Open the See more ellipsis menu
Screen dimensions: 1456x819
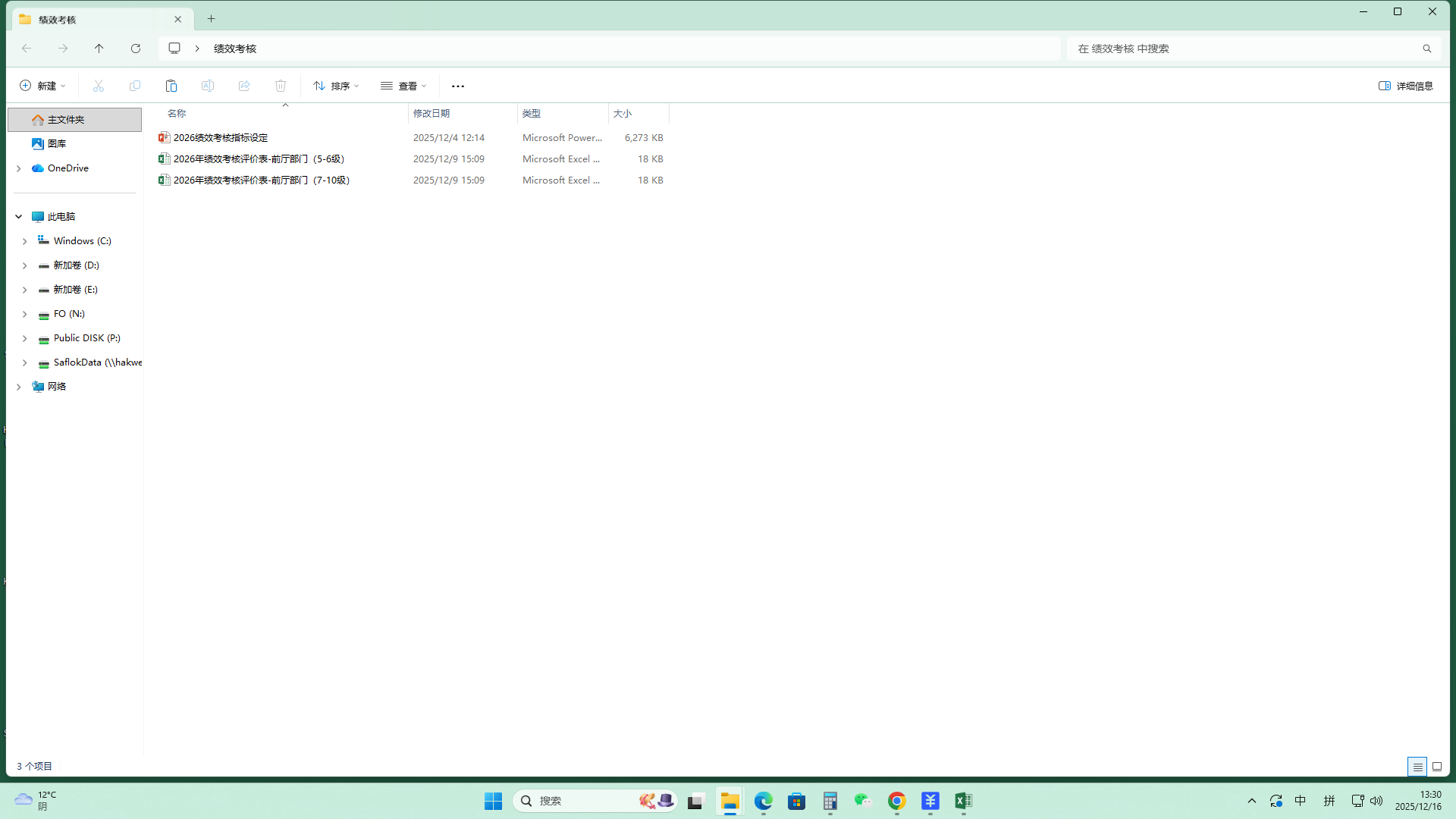coord(457,86)
